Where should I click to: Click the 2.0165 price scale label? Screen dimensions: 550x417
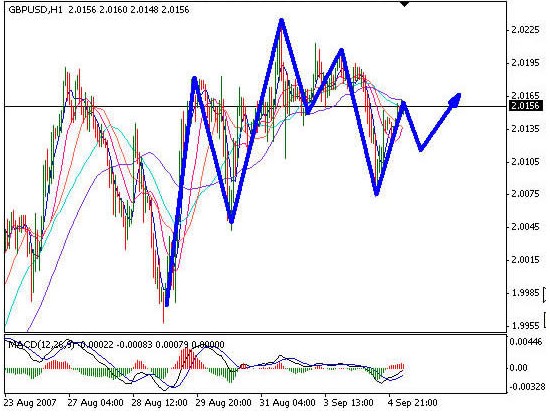coord(525,96)
